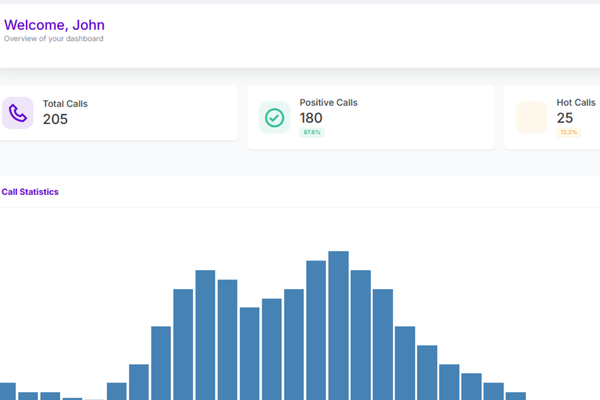Screen dimensions: 600x400
Task: Click the Positive Calls label
Action: [x=328, y=103]
